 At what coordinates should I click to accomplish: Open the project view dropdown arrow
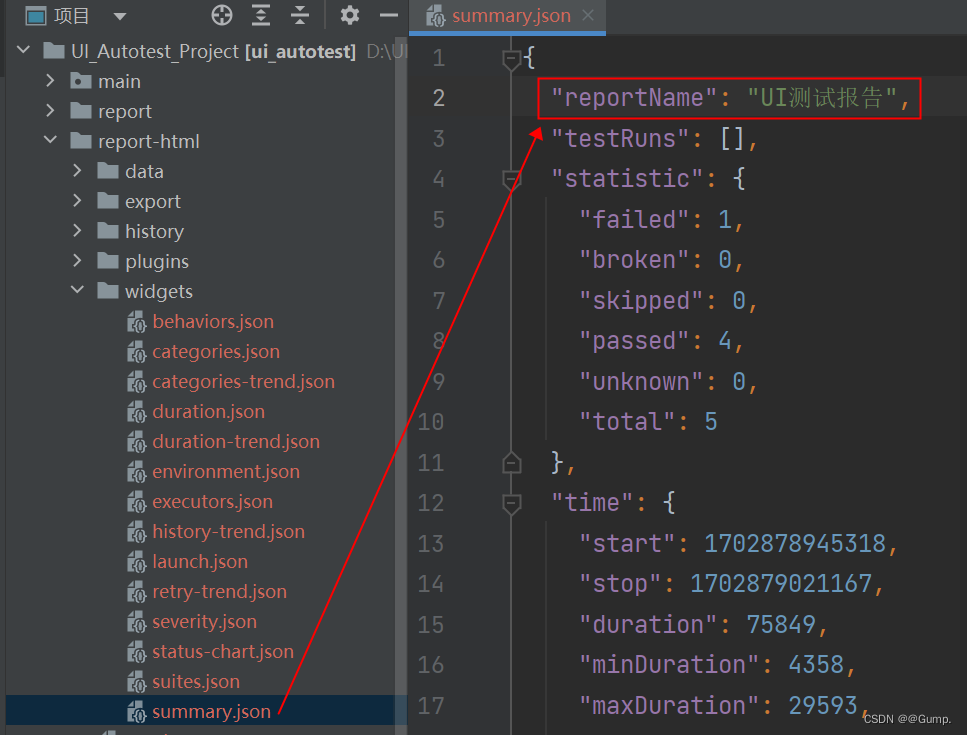(120, 17)
